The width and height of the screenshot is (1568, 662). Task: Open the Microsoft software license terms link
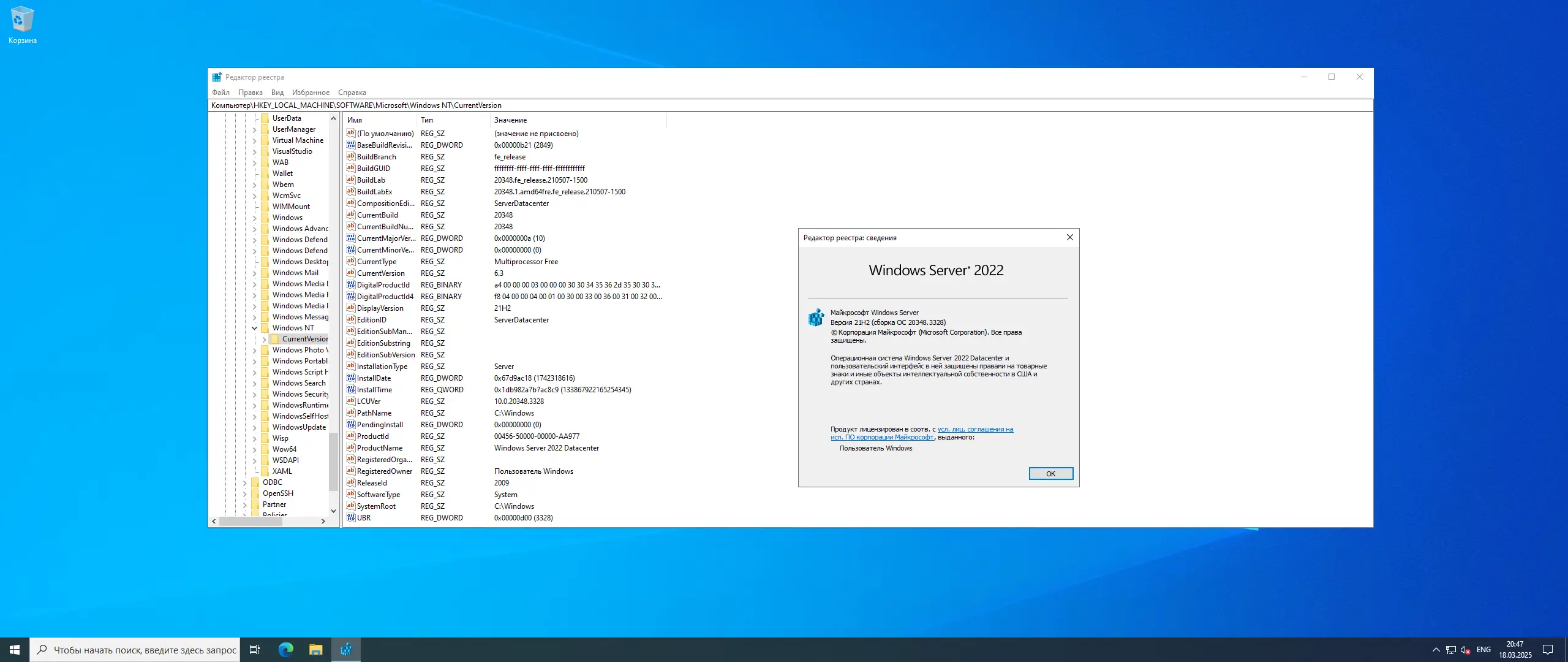975,429
